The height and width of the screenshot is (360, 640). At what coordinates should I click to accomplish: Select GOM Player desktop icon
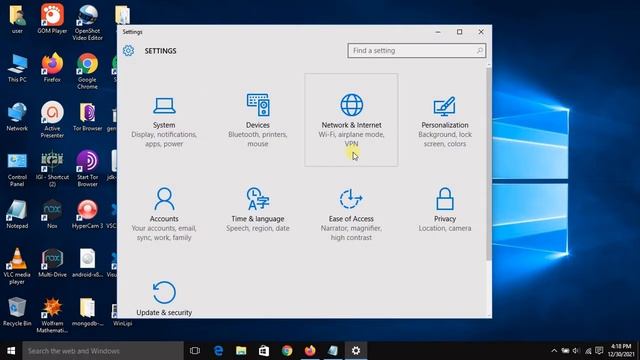[52, 19]
